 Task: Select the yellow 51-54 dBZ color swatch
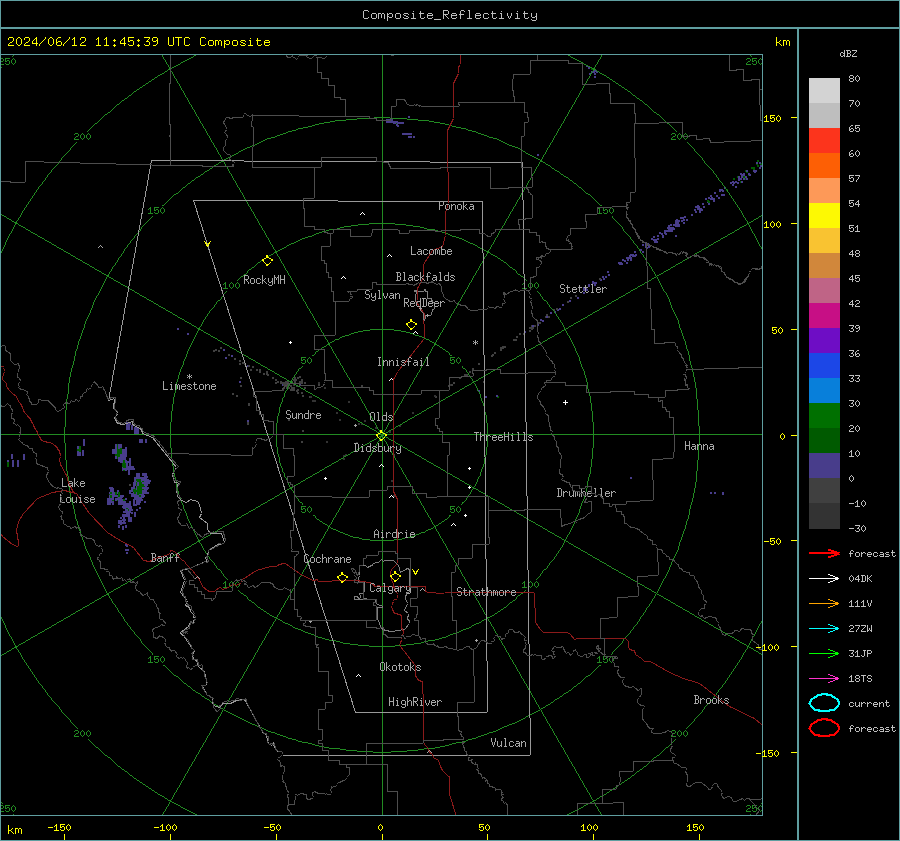tap(824, 216)
